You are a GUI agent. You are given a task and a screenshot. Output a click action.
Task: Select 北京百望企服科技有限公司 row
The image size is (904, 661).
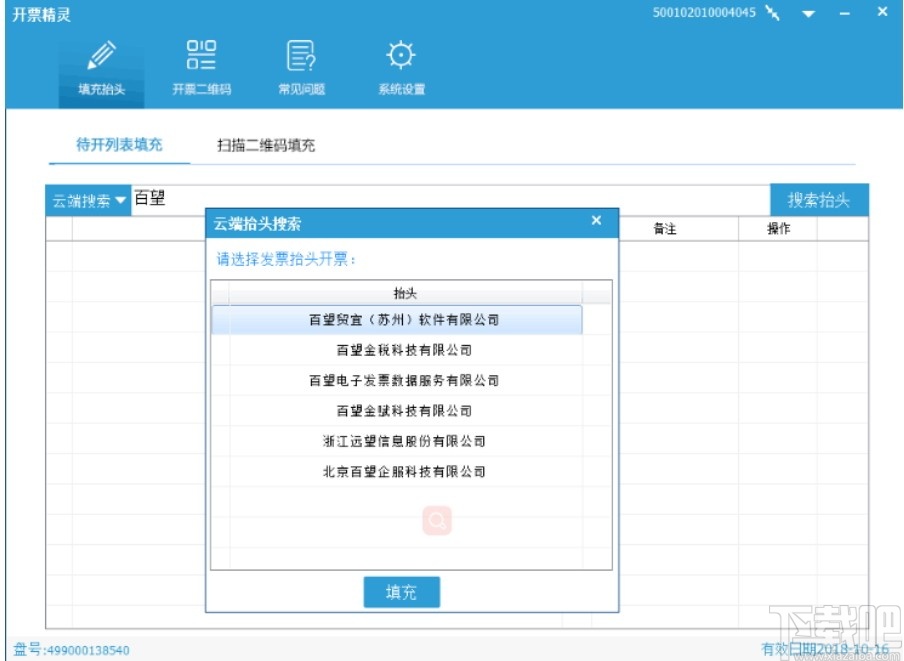point(397,472)
